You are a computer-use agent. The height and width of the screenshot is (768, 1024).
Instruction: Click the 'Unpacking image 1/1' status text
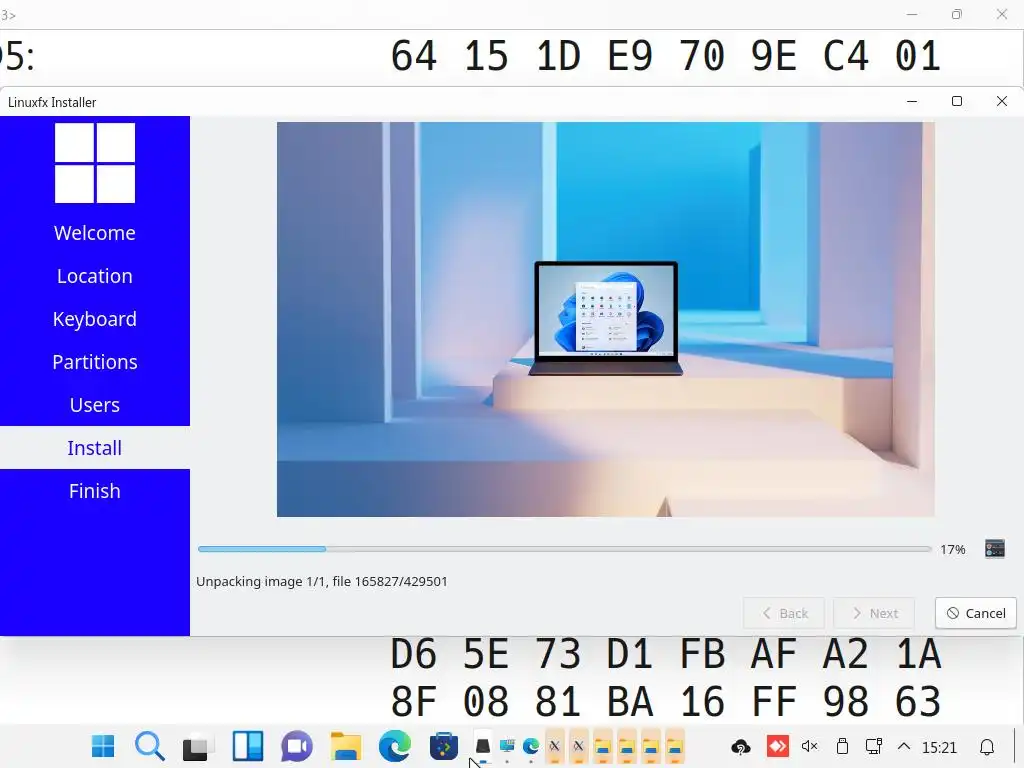[322, 581]
